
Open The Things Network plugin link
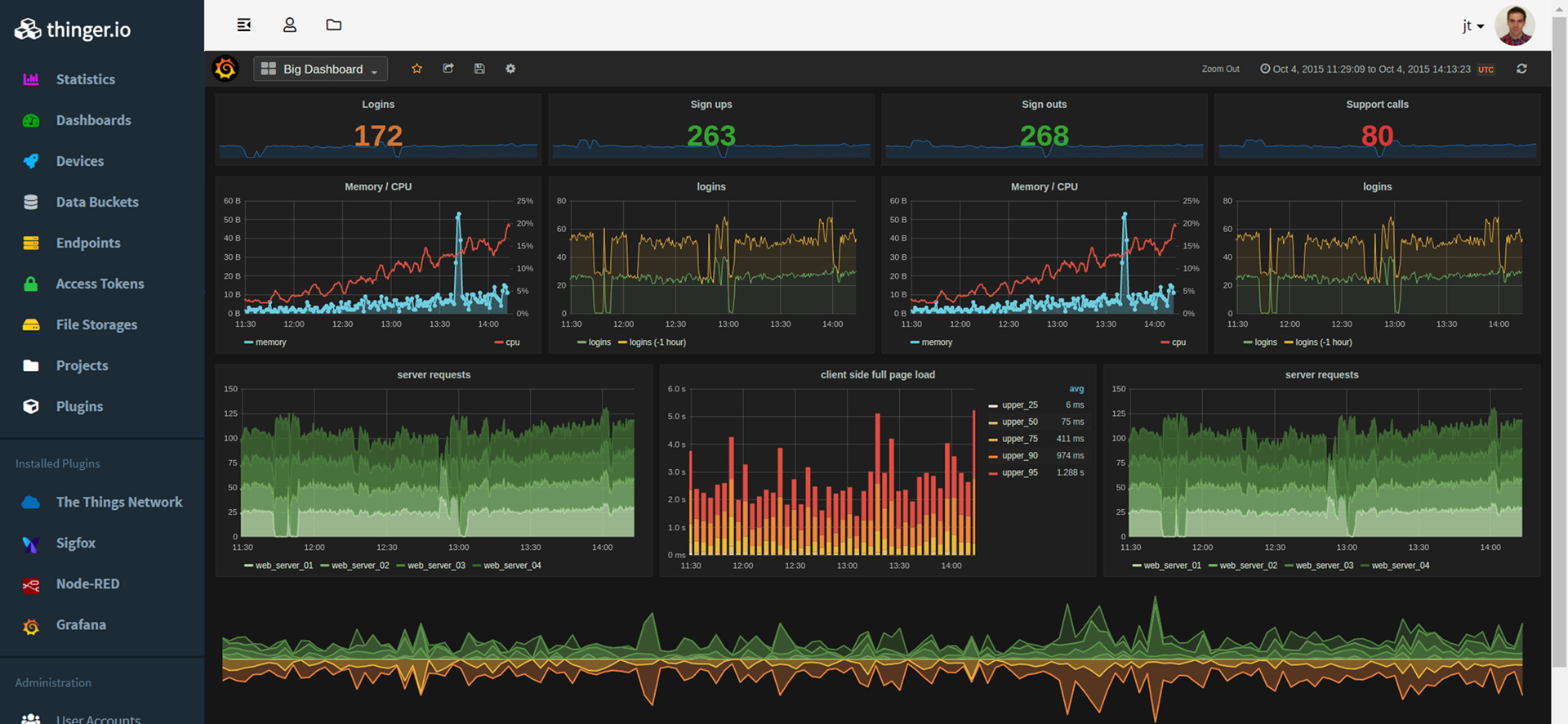[118, 502]
